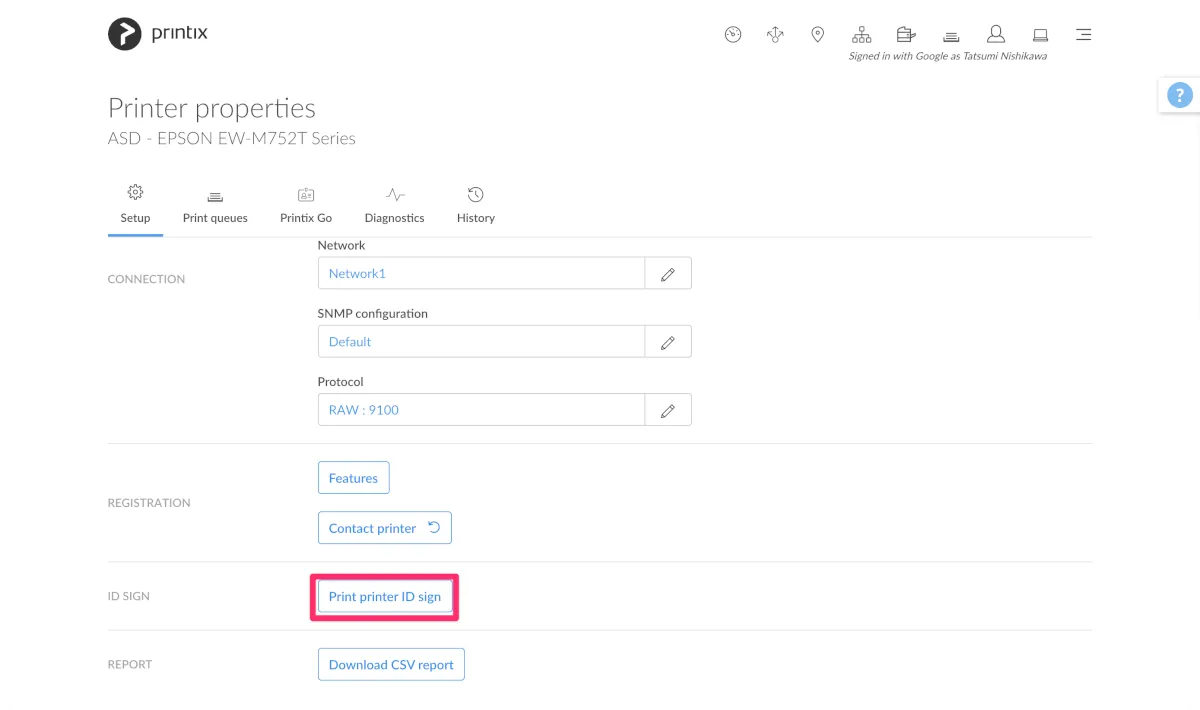Open the History tab
Image resolution: width=1200 pixels, height=710 pixels.
coord(476,205)
